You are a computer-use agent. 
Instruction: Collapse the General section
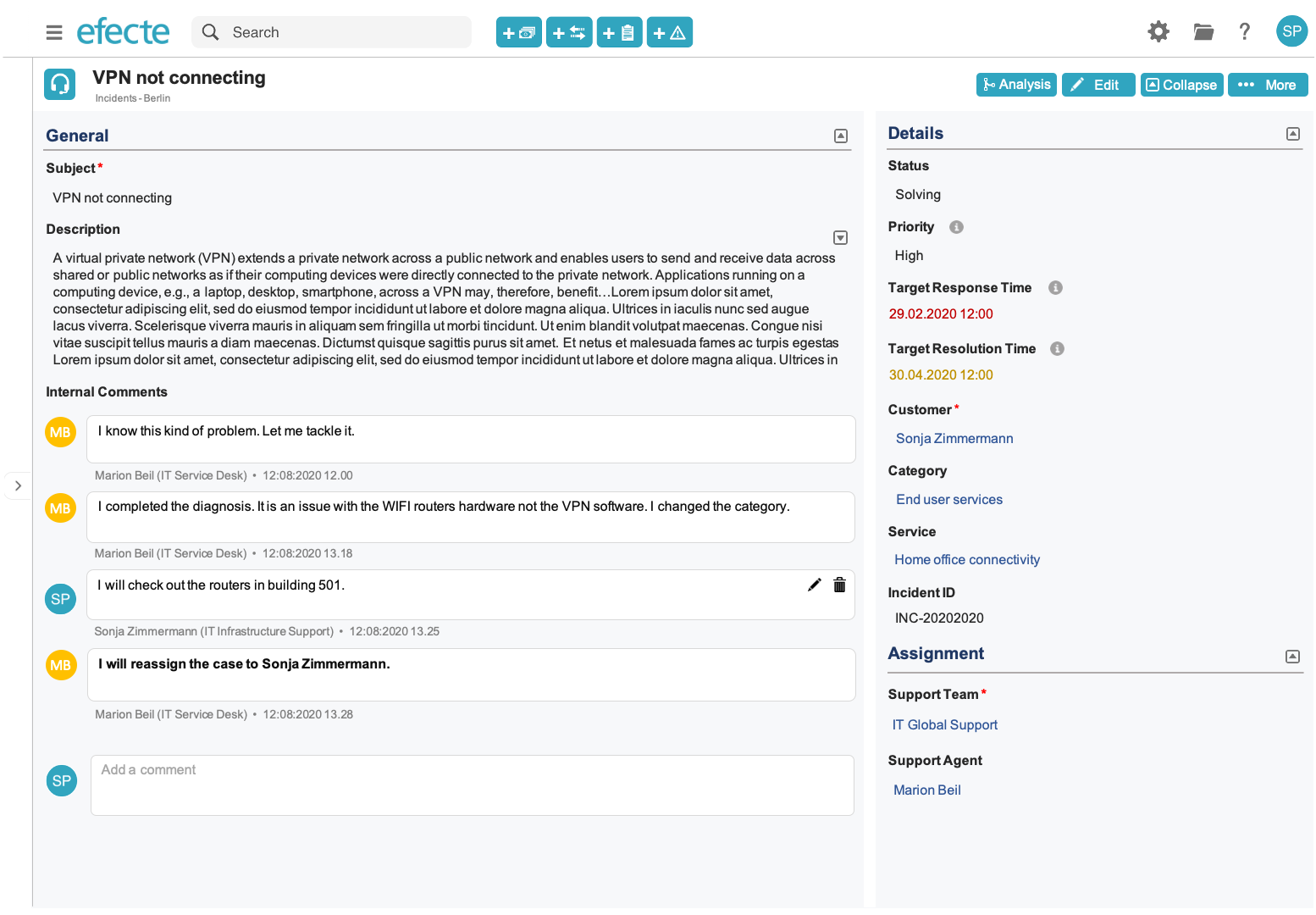841,136
